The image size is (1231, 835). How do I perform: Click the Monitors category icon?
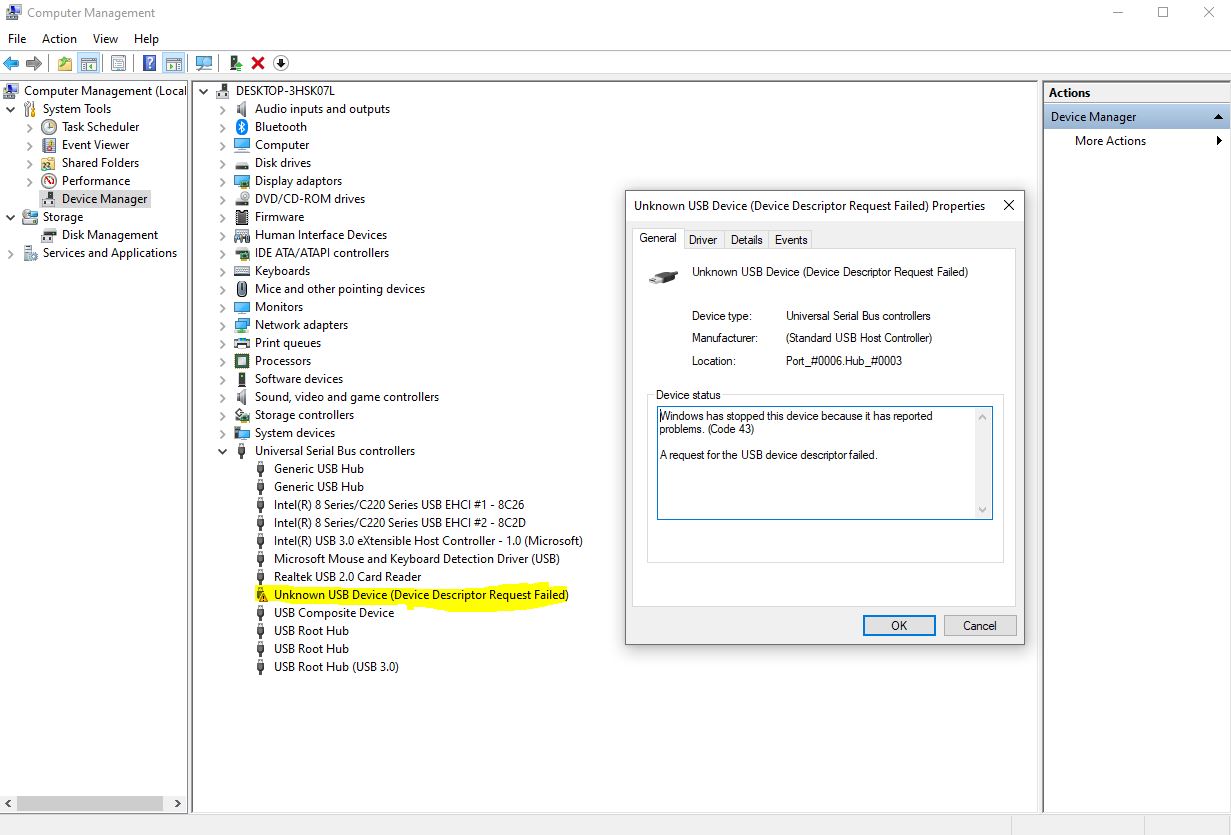(x=241, y=307)
